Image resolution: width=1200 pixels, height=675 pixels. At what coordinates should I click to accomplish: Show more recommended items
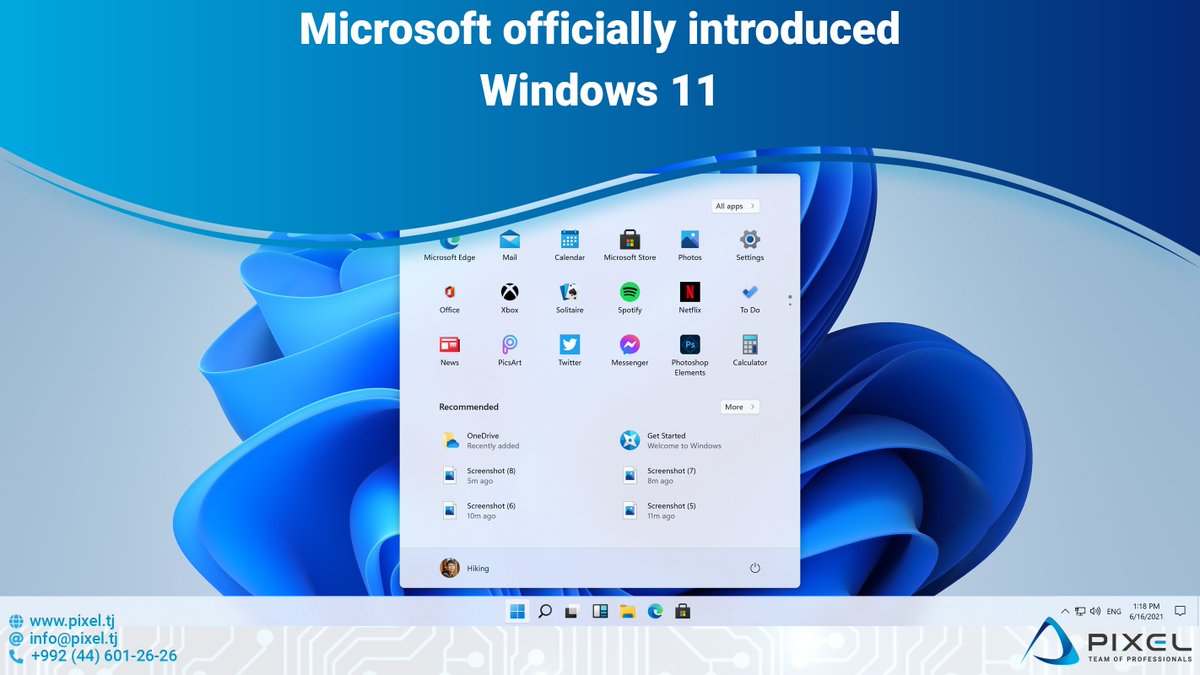(x=740, y=407)
